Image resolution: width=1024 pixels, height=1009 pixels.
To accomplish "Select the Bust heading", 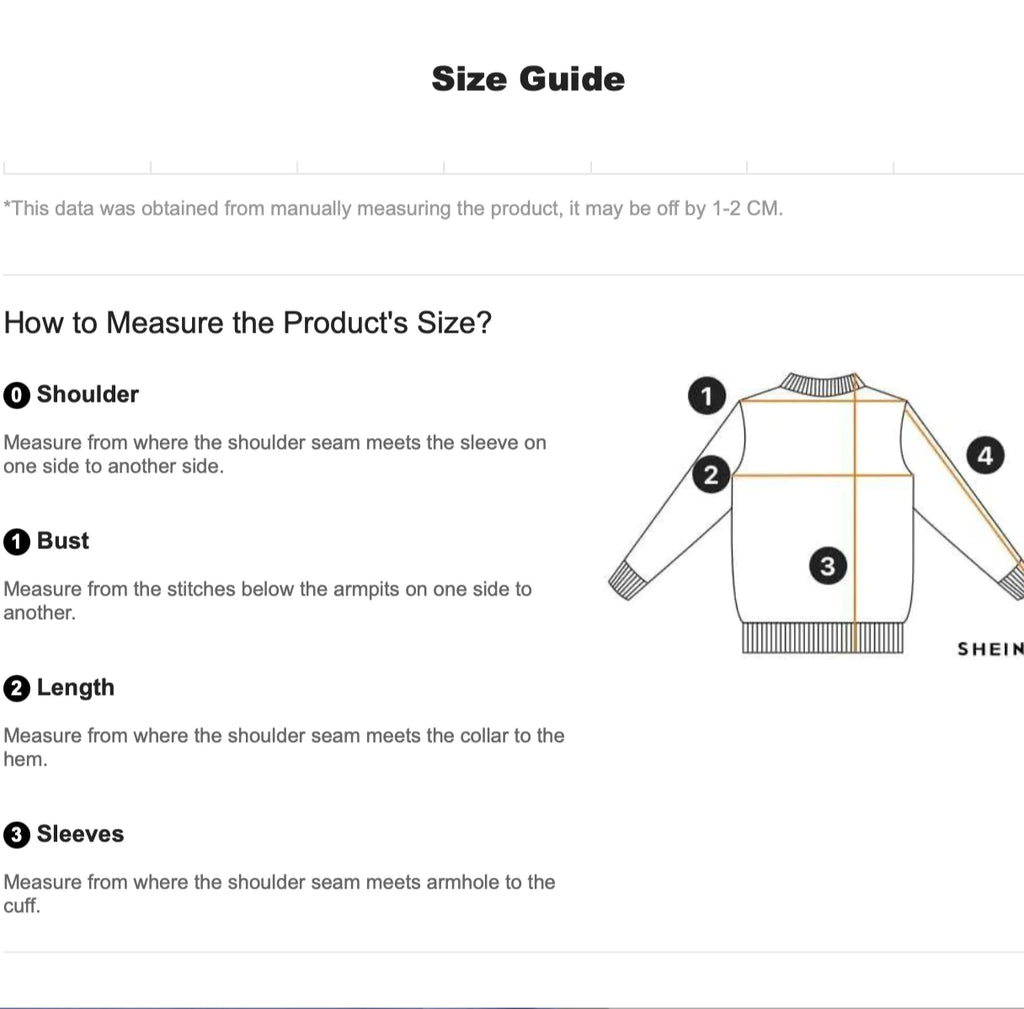I will click(63, 541).
